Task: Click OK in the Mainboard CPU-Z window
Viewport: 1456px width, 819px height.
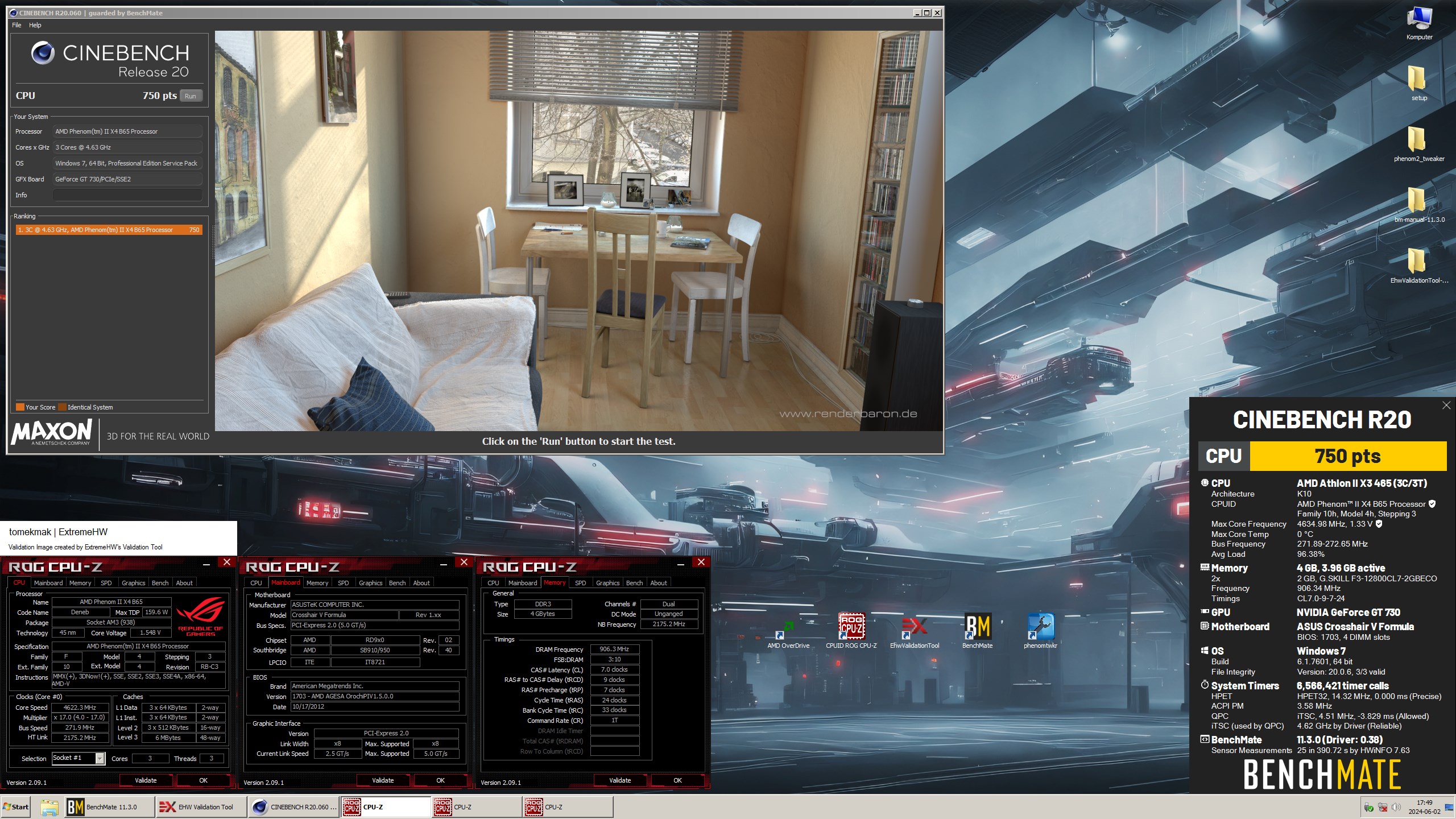Action: point(440,780)
